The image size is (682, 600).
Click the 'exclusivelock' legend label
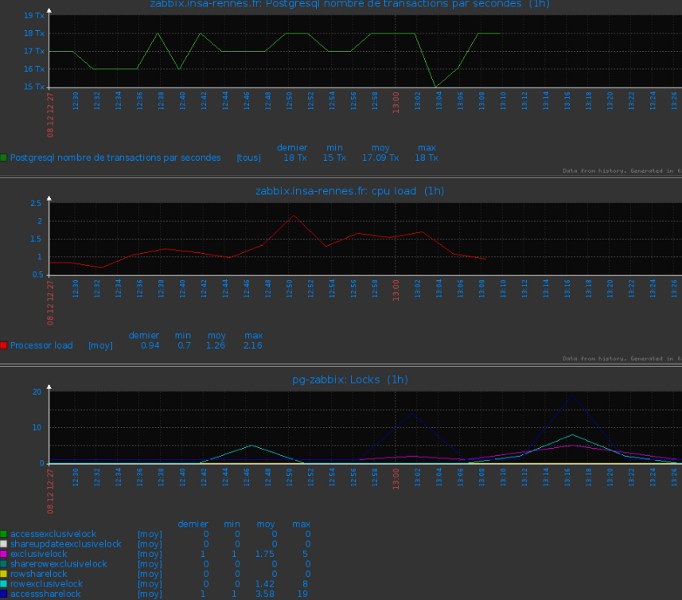(39, 554)
